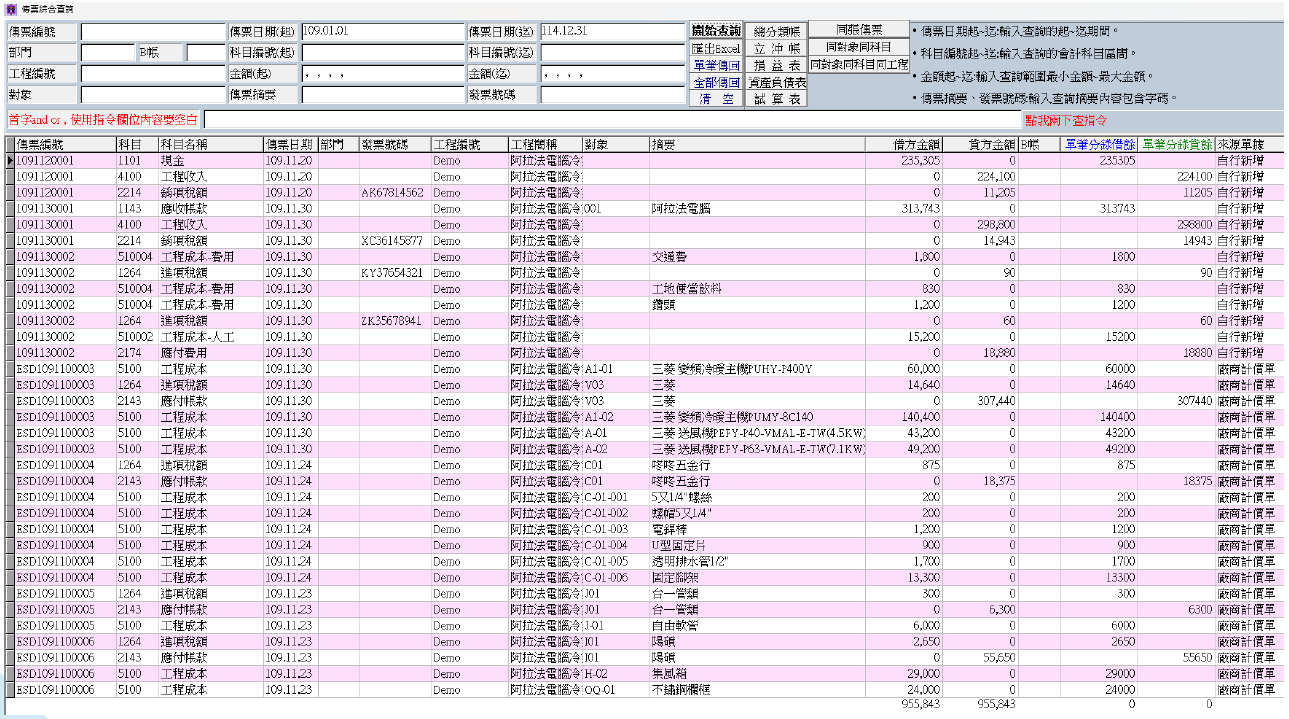Click the 工程簡稱 column header
Viewport: 1289px width, 719px height.
coord(545,145)
